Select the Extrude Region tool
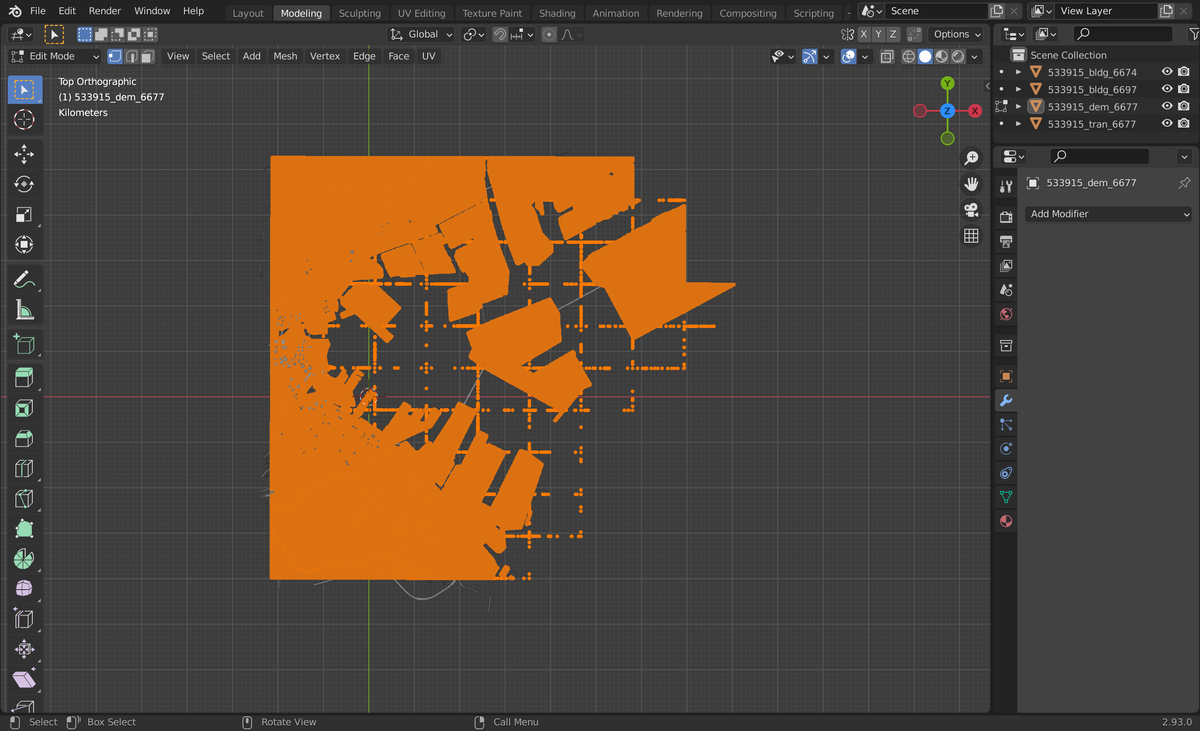This screenshot has width=1200, height=731. click(x=24, y=377)
